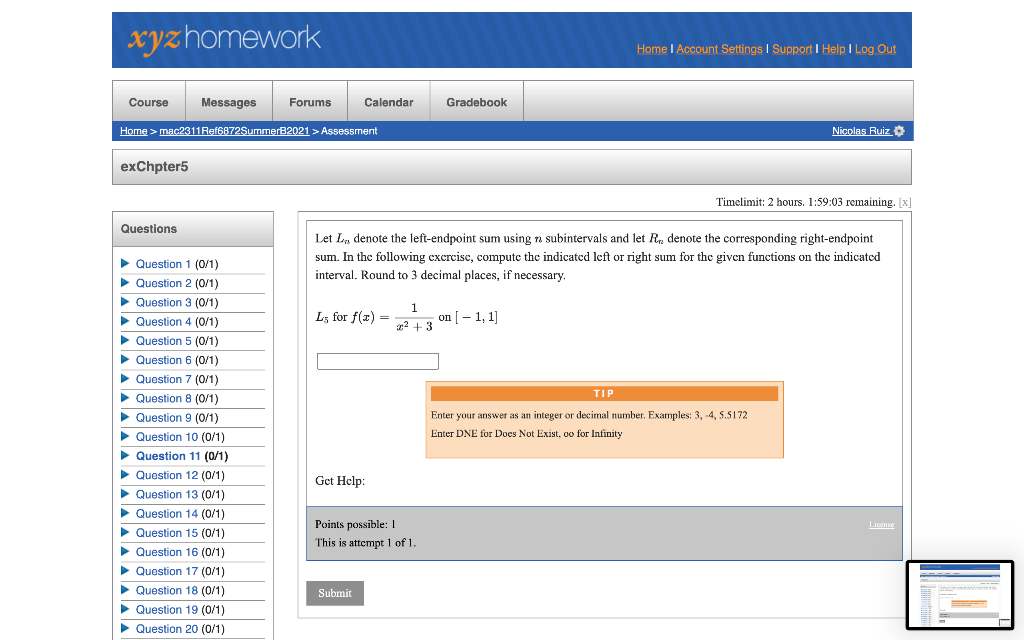Switch to the Gradebook tab

(x=476, y=101)
